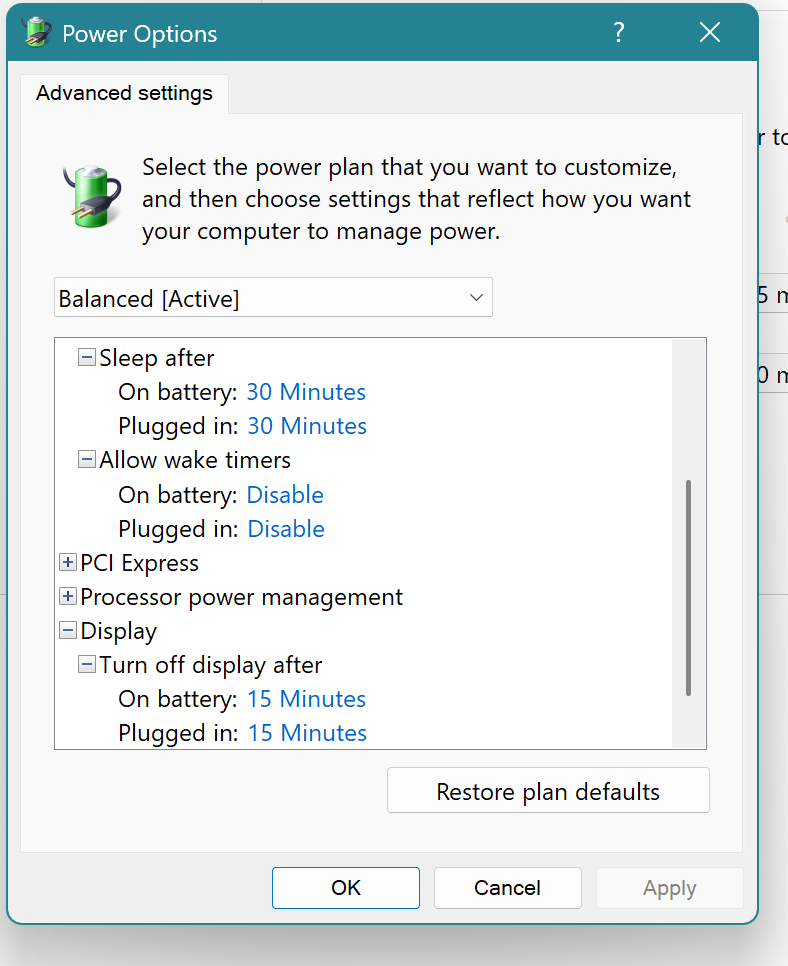The width and height of the screenshot is (788, 966).
Task: Collapse the Allow wake timers node
Action: pyautogui.click(x=86, y=460)
